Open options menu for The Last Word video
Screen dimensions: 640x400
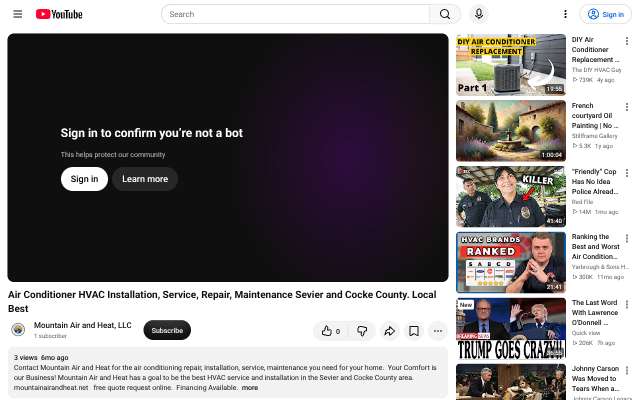click(x=627, y=304)
